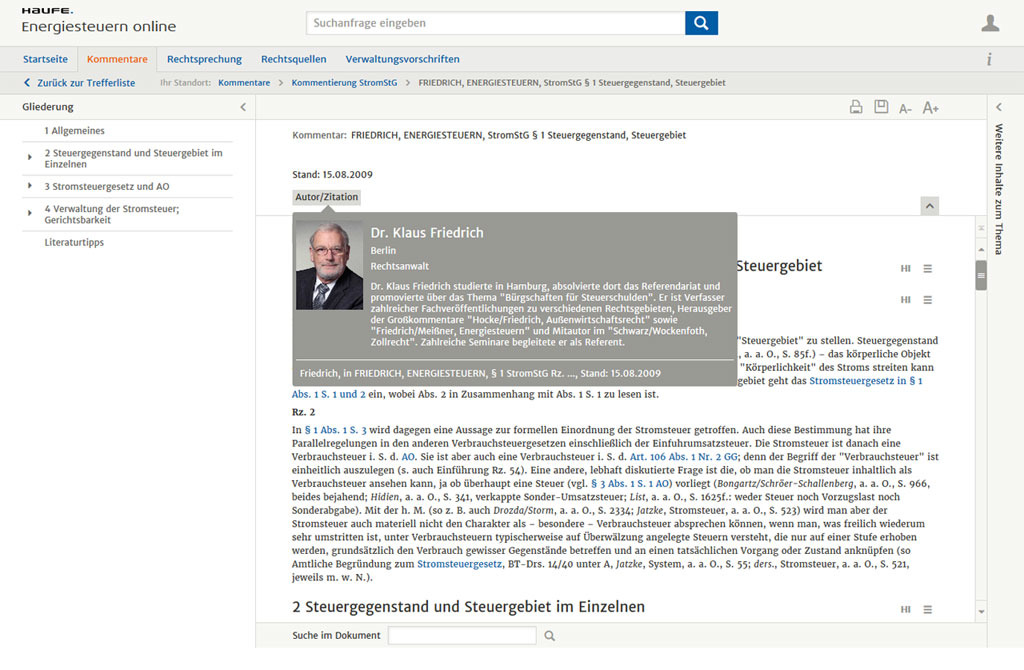This screenshot has width=1024, height=670.
Task: Click the AO link after 'Verbrauchsteuer i. S. d.'
Action: coord(408,457)
